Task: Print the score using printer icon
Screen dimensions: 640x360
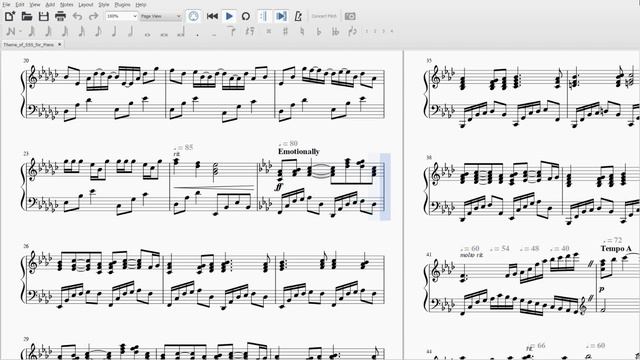Action: [60, 16]
